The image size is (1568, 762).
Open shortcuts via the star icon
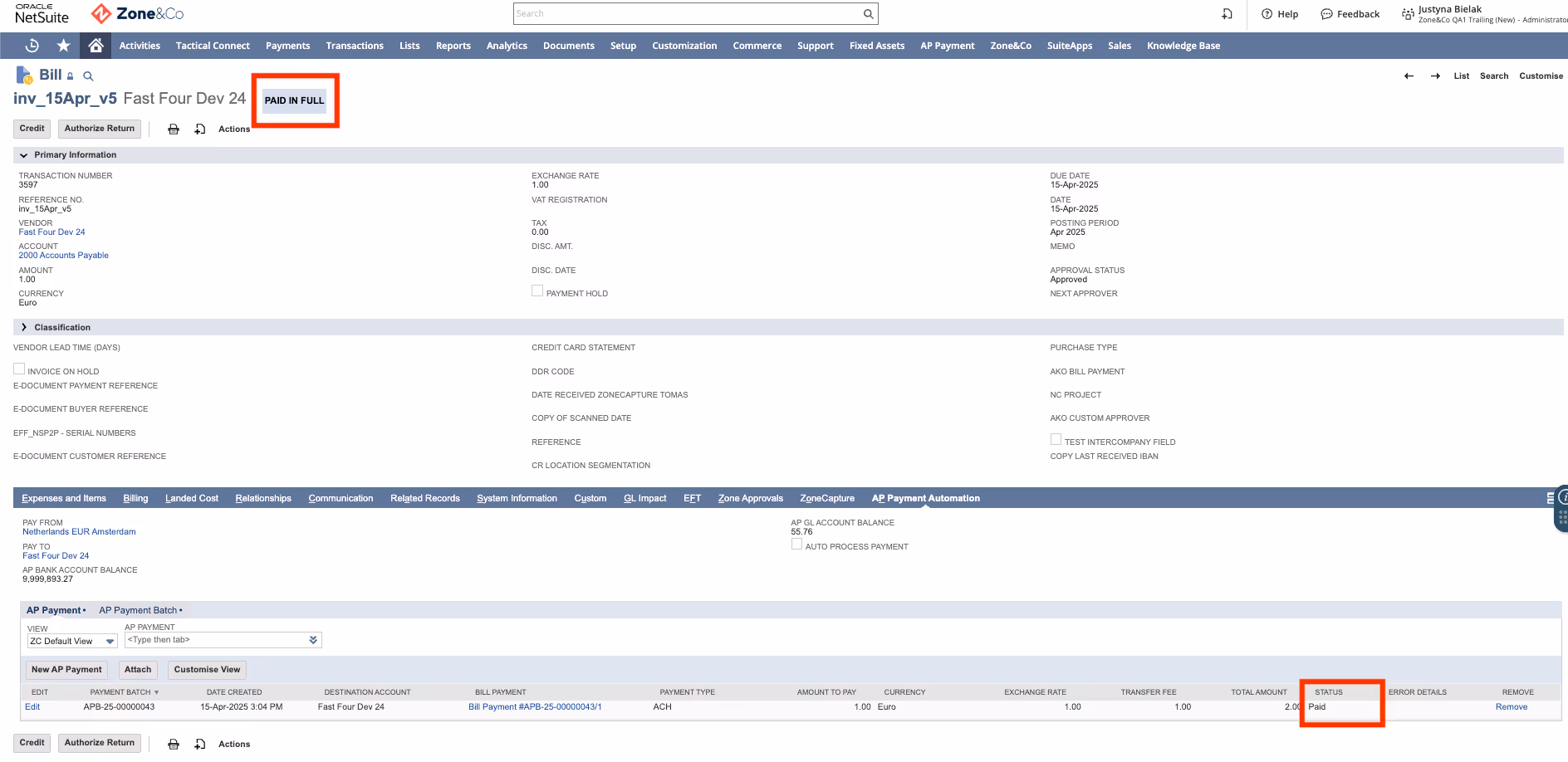[63, 46]
